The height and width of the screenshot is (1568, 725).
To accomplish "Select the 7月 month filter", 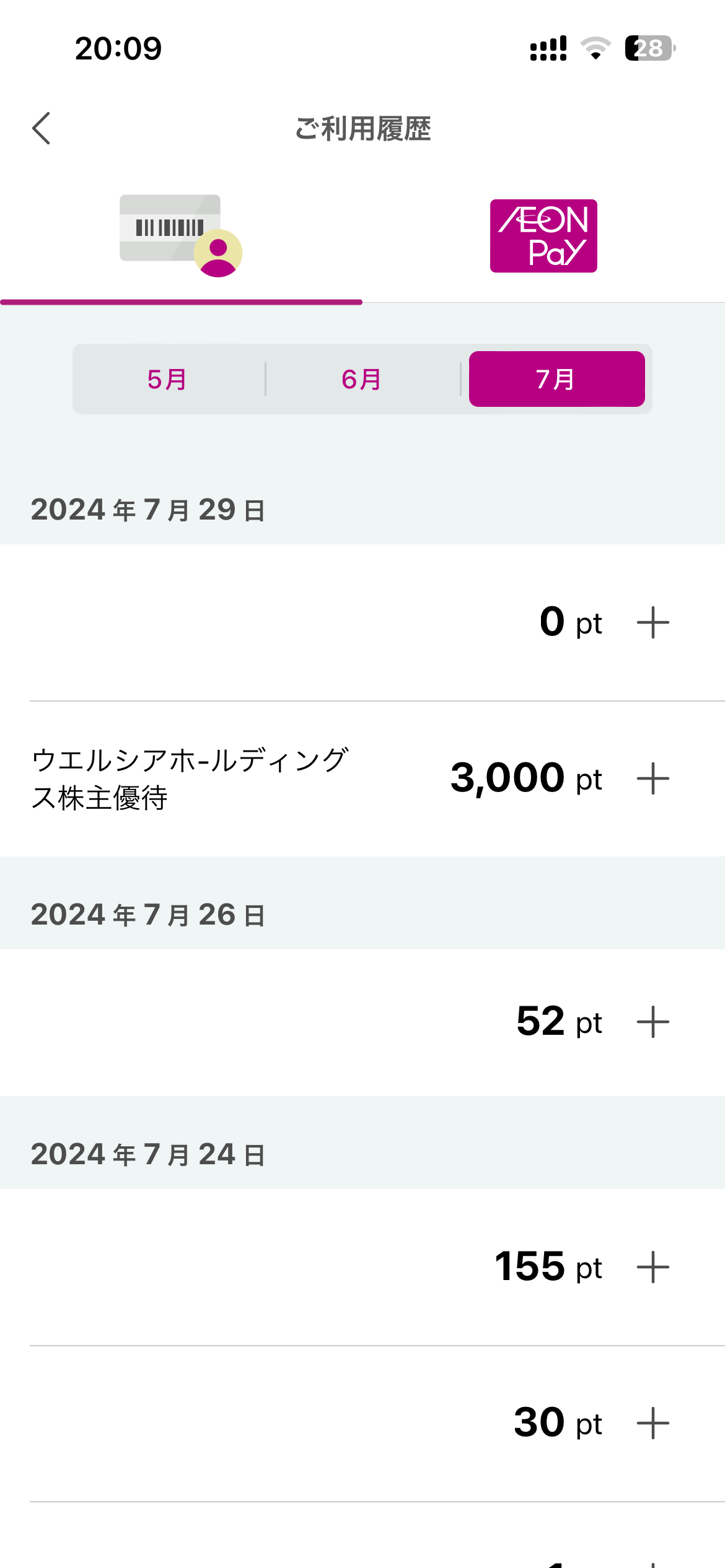I will 556,379.
